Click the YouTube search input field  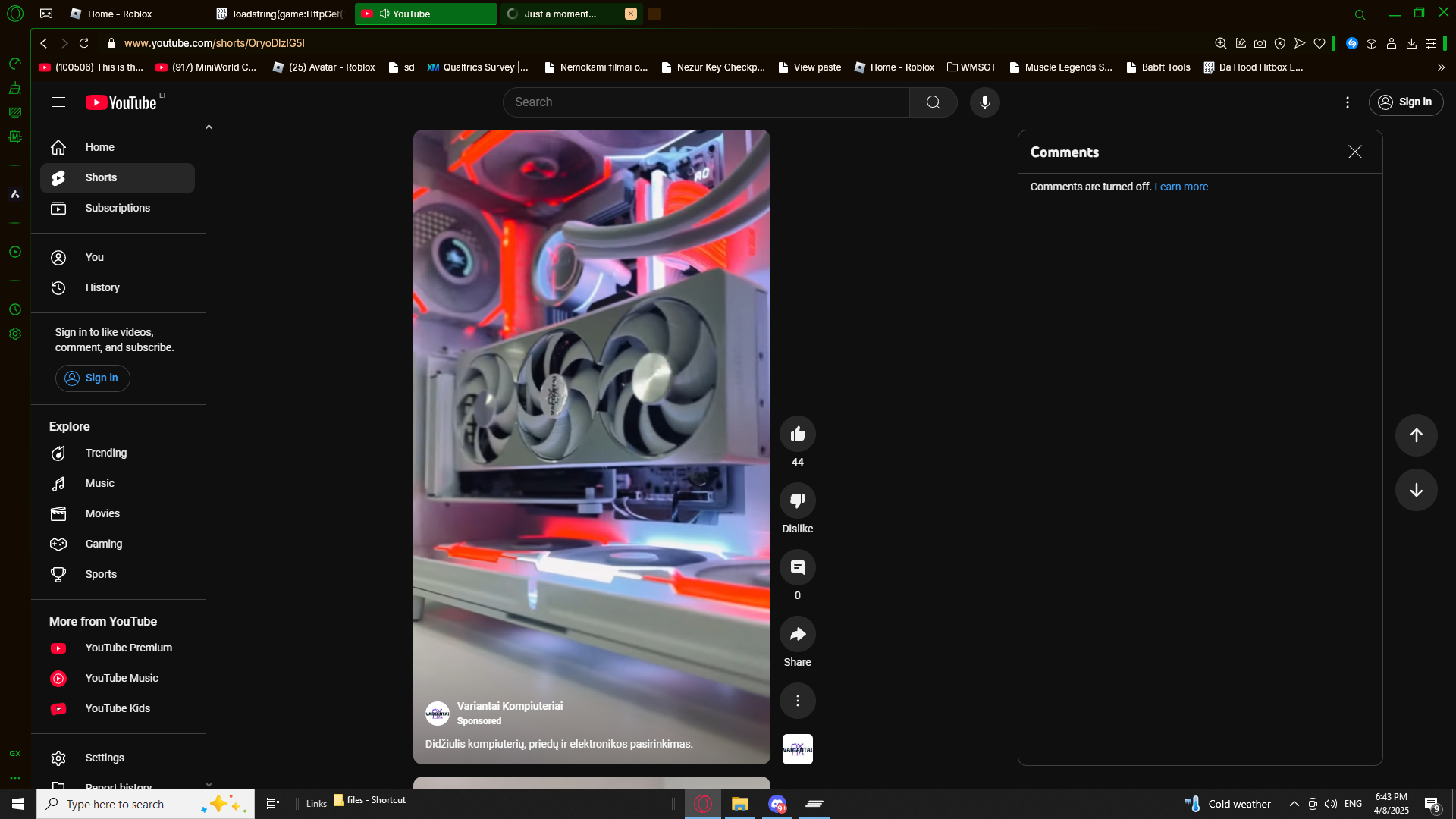[705, 102]
